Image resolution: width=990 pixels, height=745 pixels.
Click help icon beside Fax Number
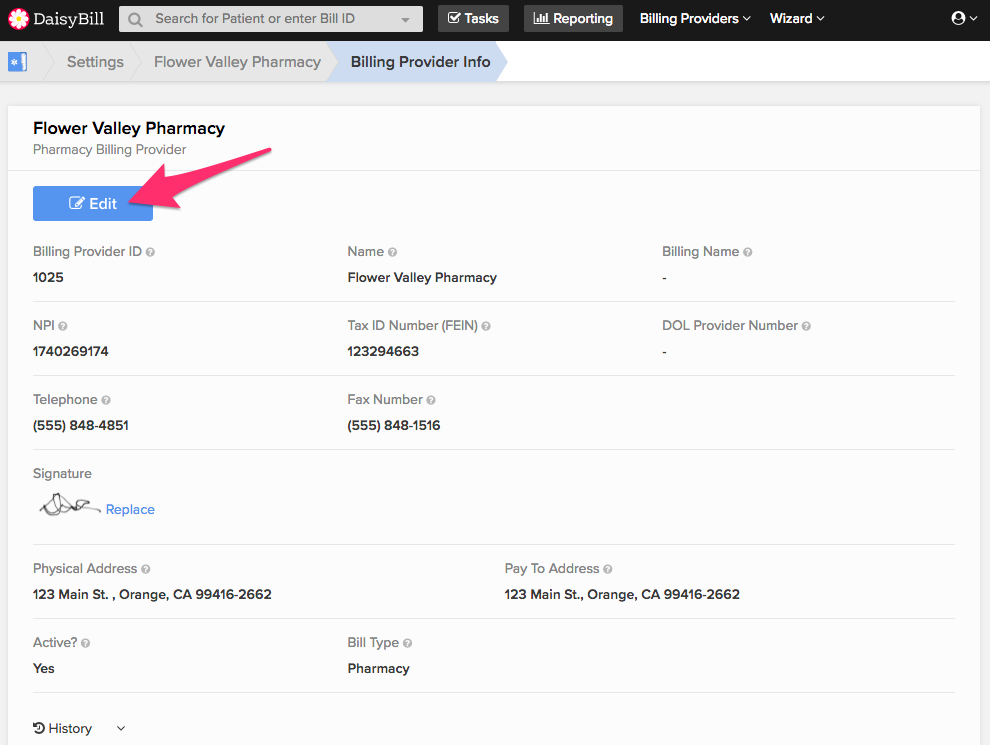point(431,400)
